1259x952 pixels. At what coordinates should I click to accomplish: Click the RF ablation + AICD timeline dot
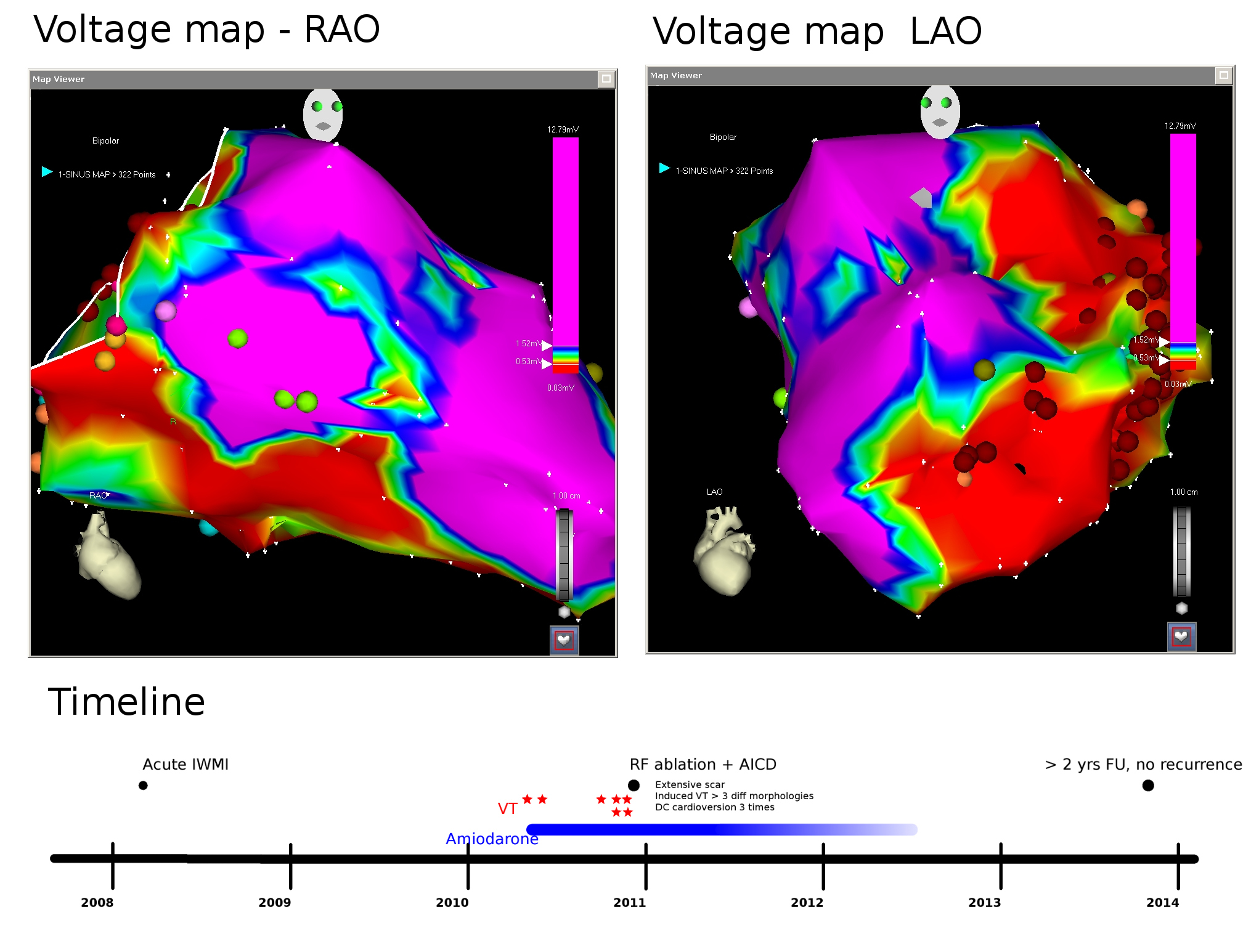point(634,785)
